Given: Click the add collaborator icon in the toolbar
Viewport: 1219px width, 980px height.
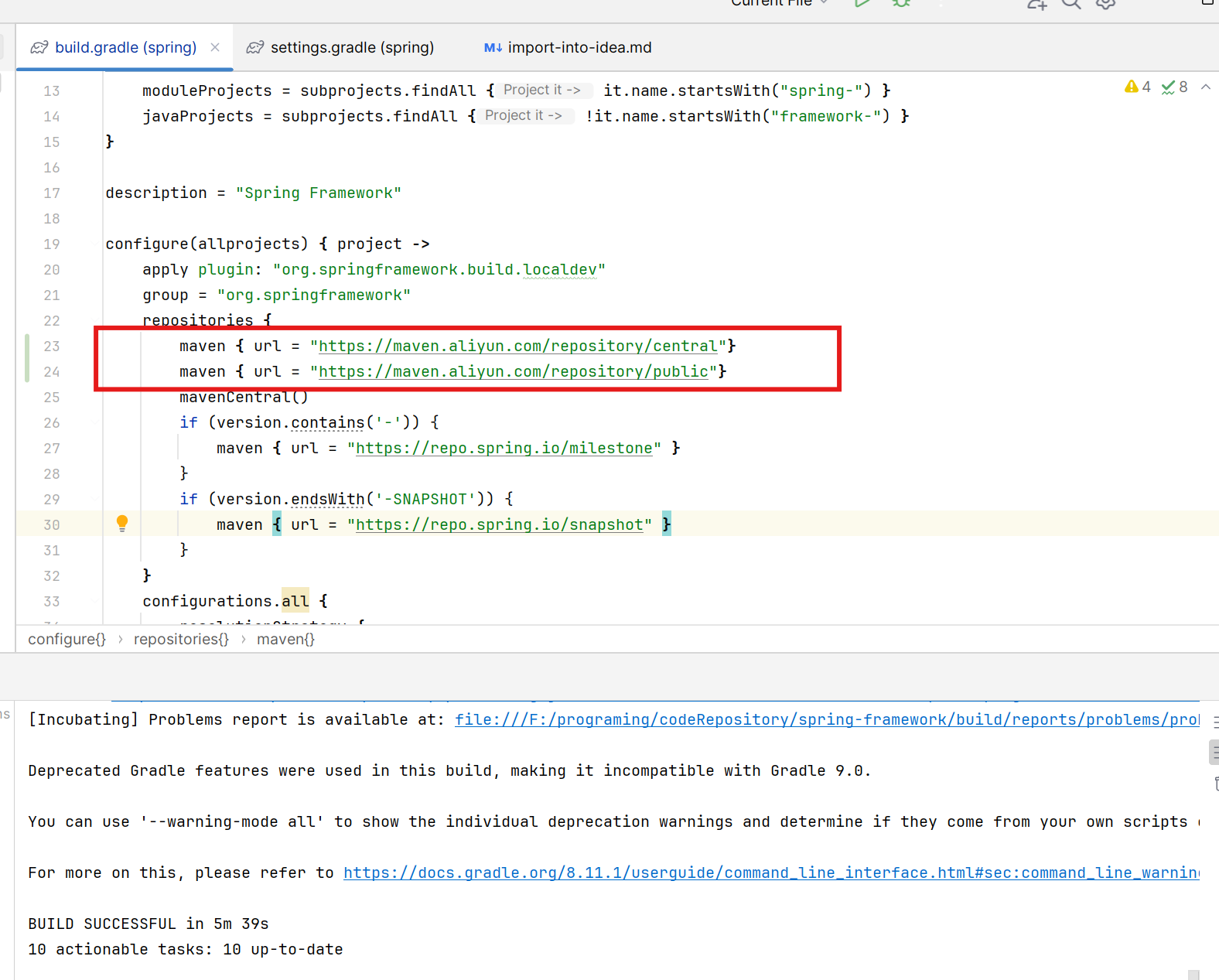Looking at the screenshot, I should click(1036, 4).
